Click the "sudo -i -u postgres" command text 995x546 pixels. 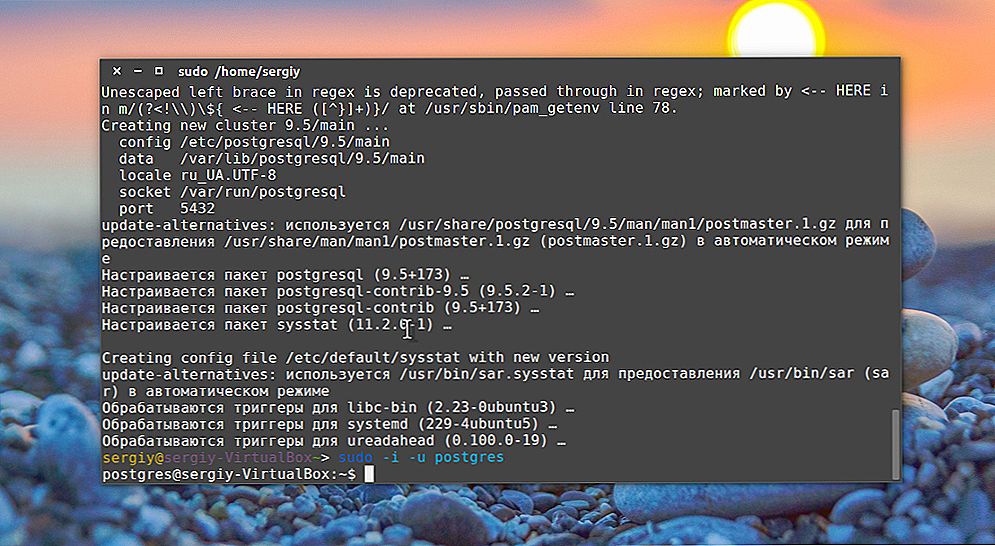[421, 457]
